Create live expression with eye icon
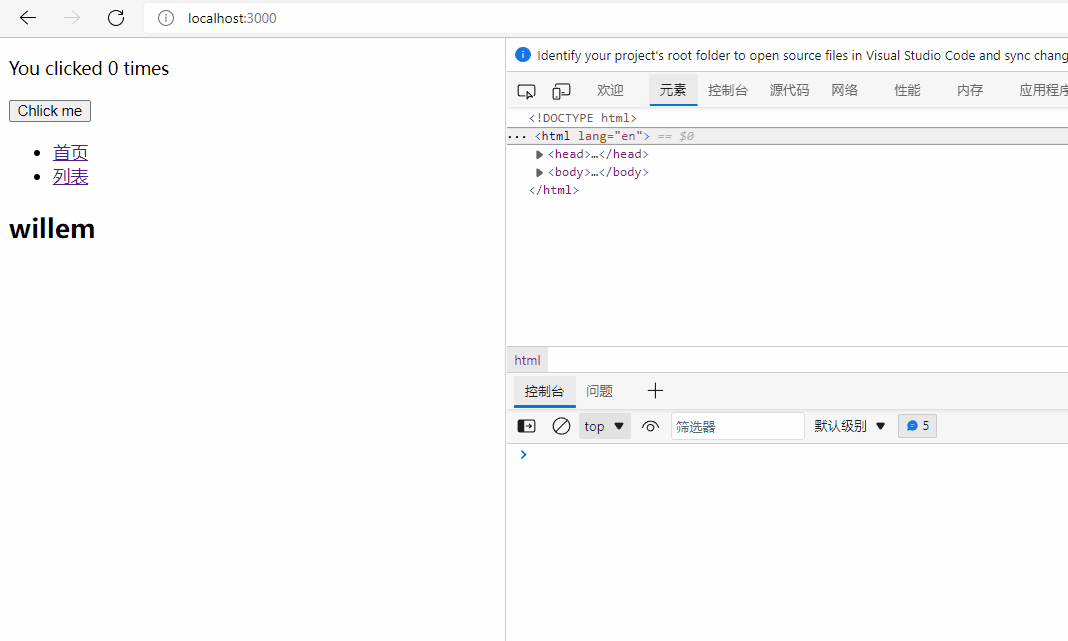Viewport: 1068px width, 641px height. (x=650, y=426)
